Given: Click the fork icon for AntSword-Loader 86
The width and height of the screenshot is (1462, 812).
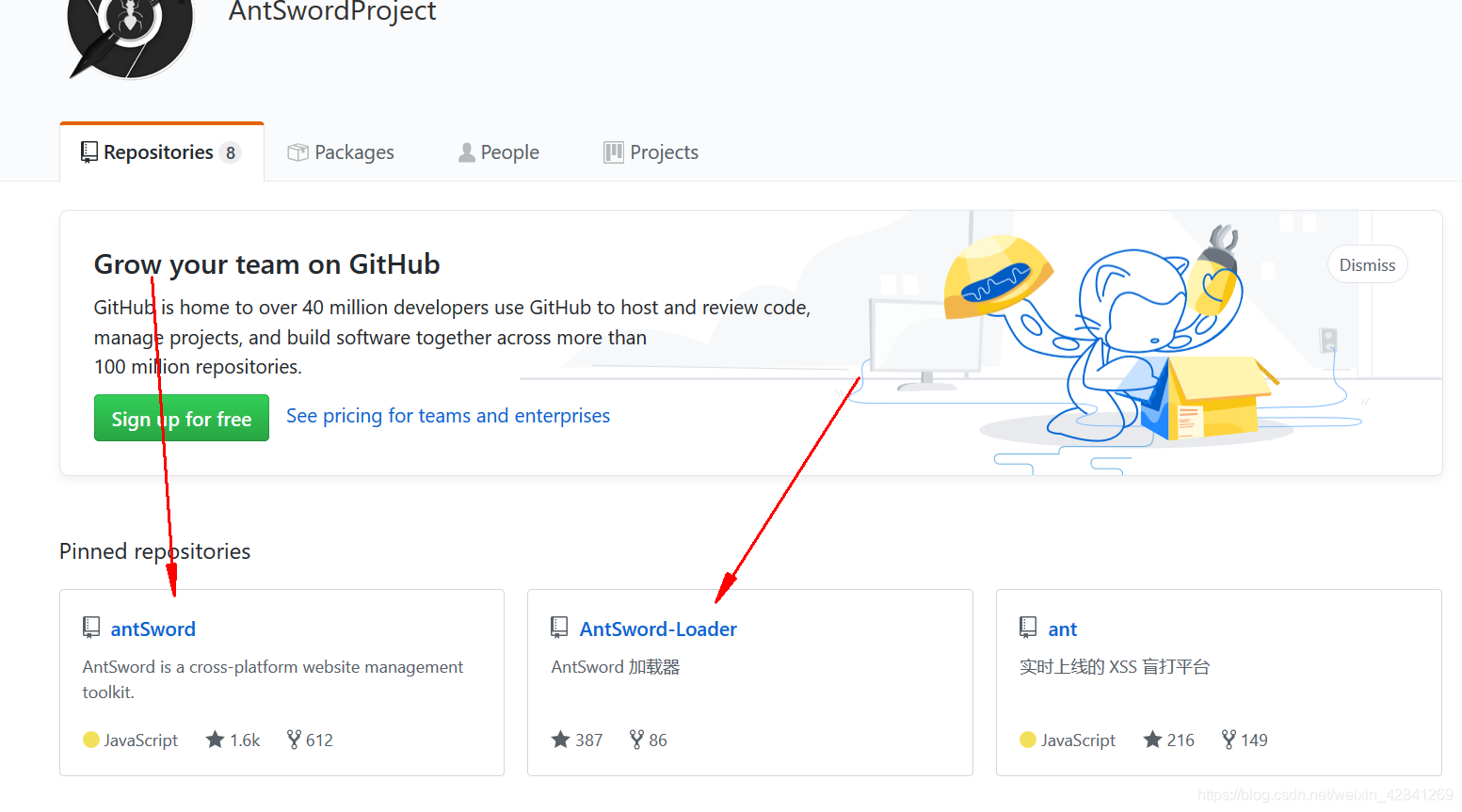Looking at the screenshot, I should point(636,740).
